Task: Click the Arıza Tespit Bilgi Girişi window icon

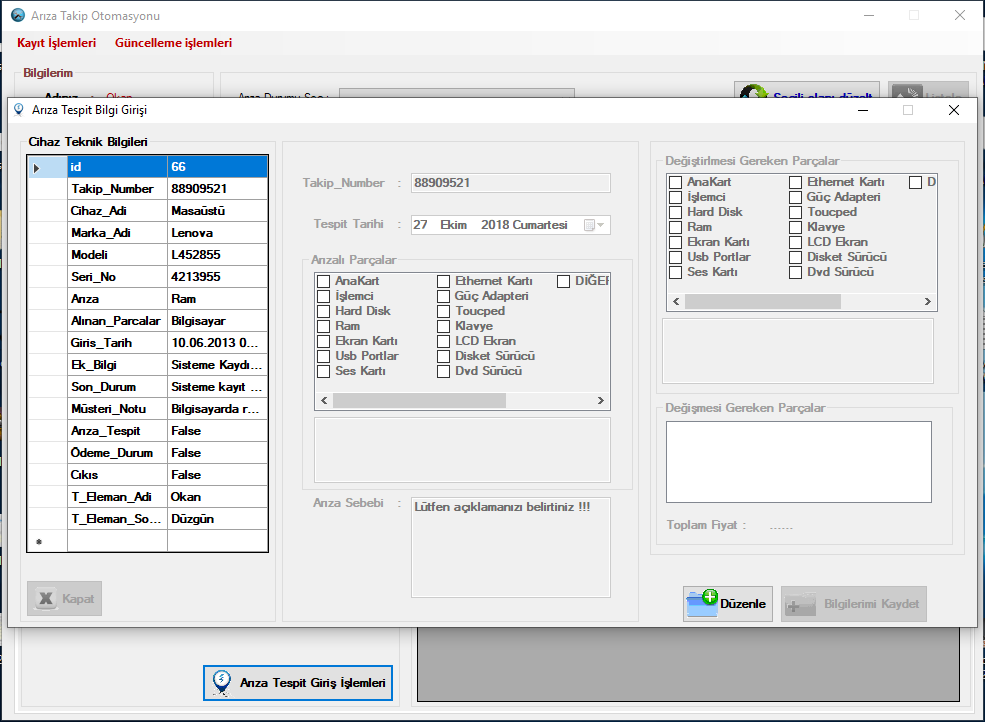Action: pos(19,110)
